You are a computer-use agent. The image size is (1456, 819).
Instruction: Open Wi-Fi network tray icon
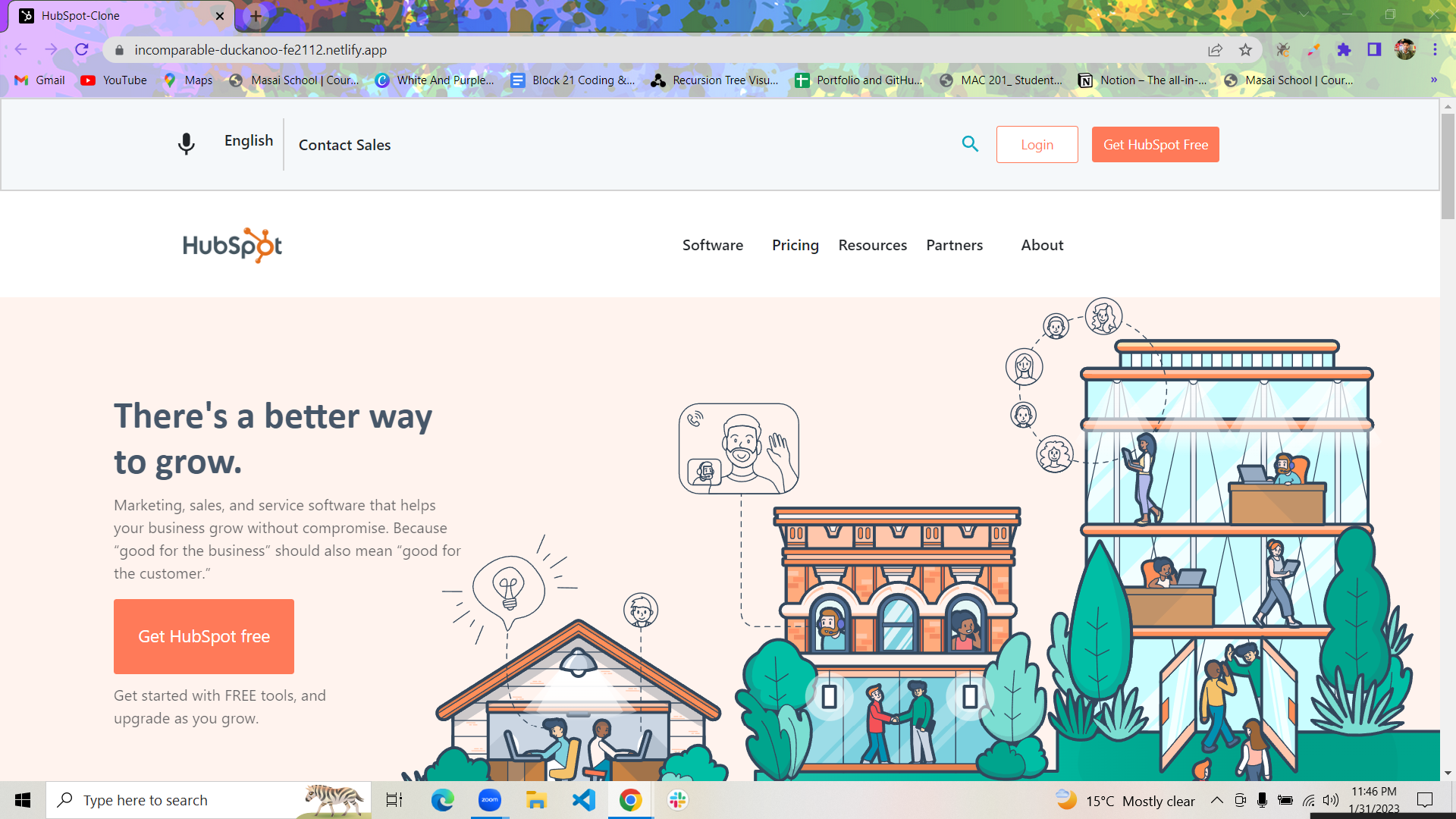tap(1309, 800)
